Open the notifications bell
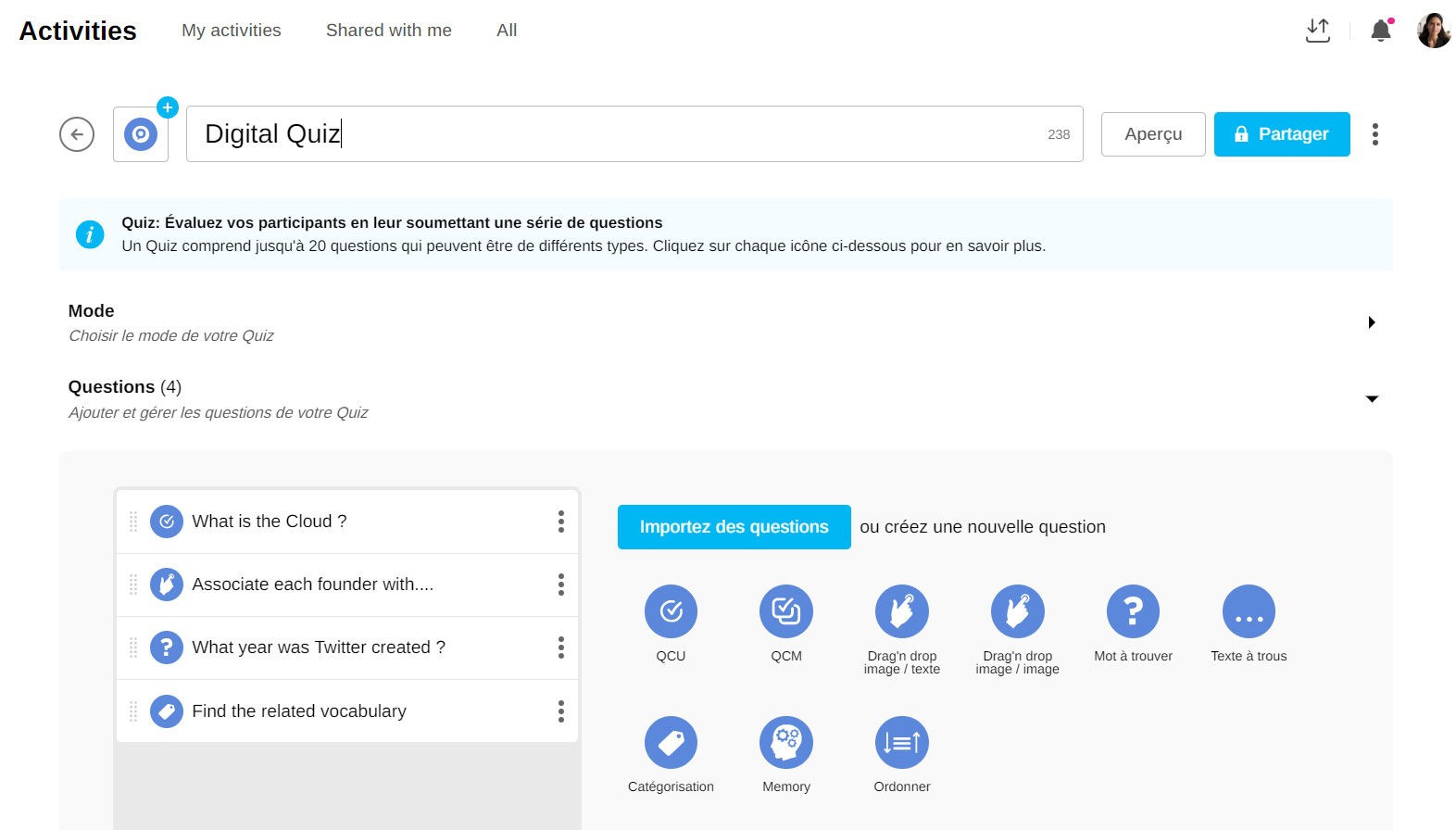Screen dimensions: 1456x830 [1380, 31]
